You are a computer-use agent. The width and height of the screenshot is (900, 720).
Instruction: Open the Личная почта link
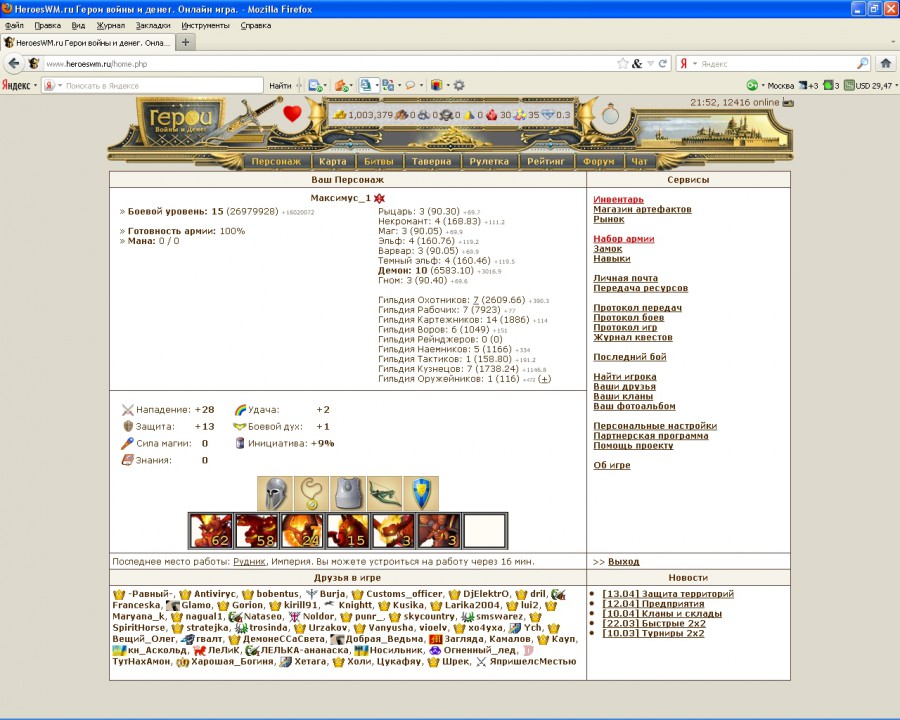coord(626,278)
